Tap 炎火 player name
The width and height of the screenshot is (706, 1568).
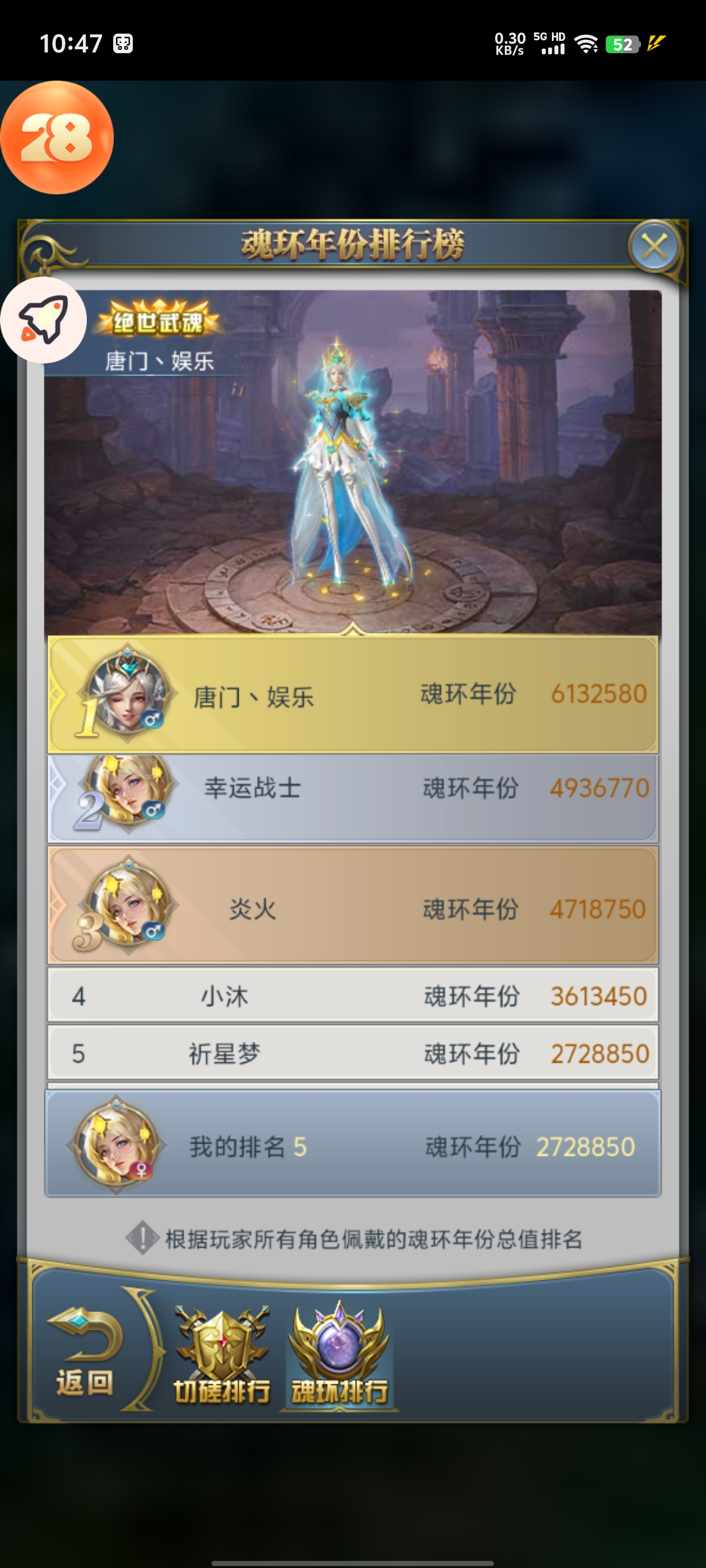pyautogui.click(x=253, y=909)
